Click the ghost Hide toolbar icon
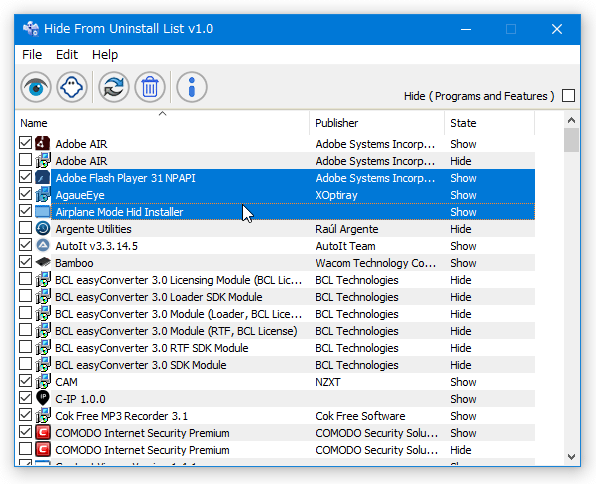The width and height of the screenshot is (596, 484). click(72, 87)
